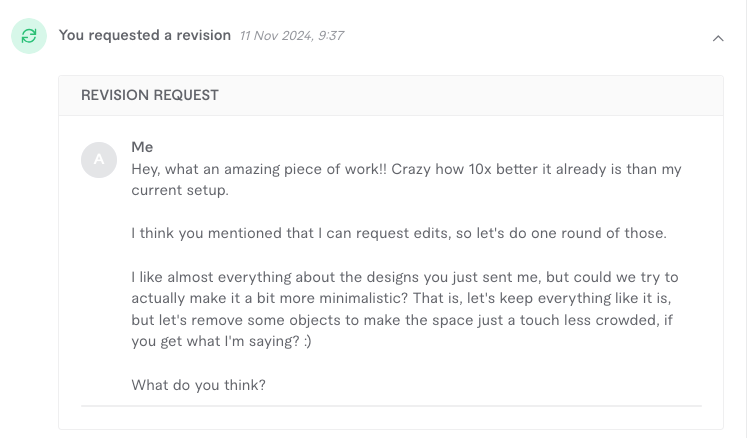Click the gray "A" avatar circle
Screen dimensions: 747x438
pos(99,160)
